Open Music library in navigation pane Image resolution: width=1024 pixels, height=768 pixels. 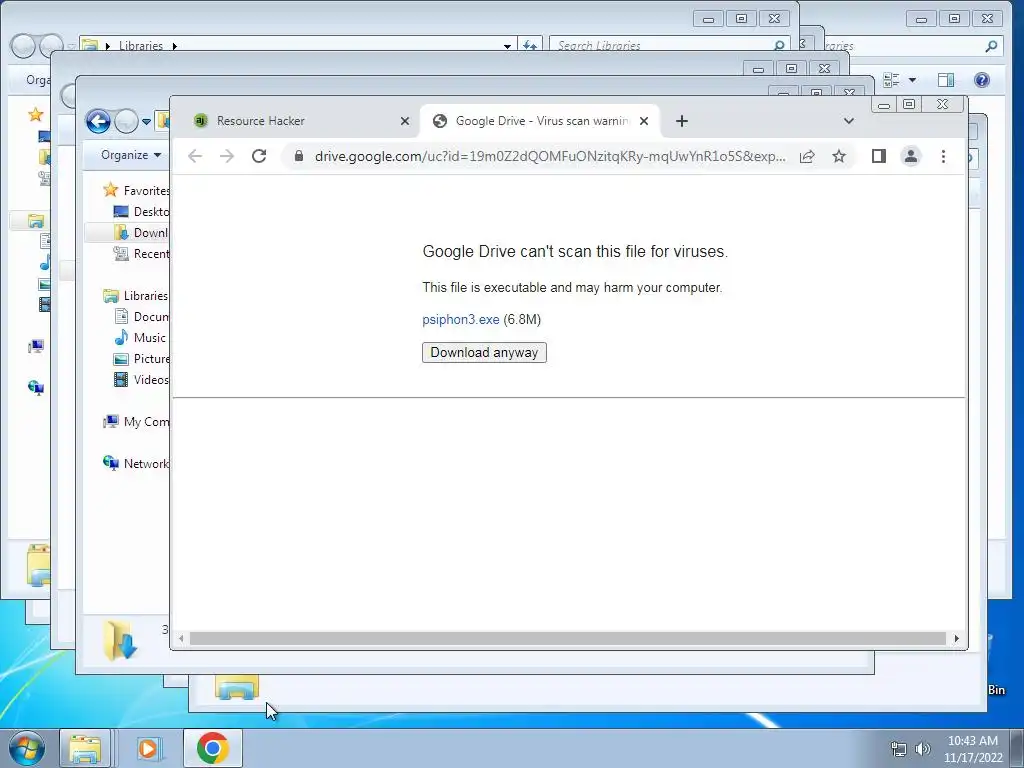pos(140,338)
